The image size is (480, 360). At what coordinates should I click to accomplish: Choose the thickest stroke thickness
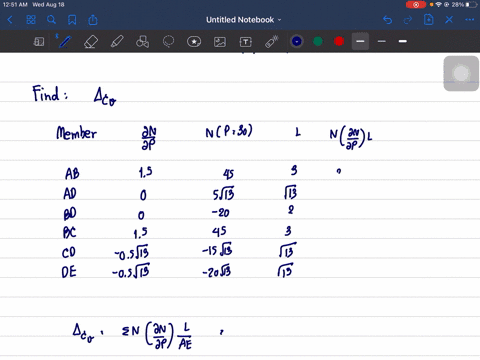[x=403, y=41]
